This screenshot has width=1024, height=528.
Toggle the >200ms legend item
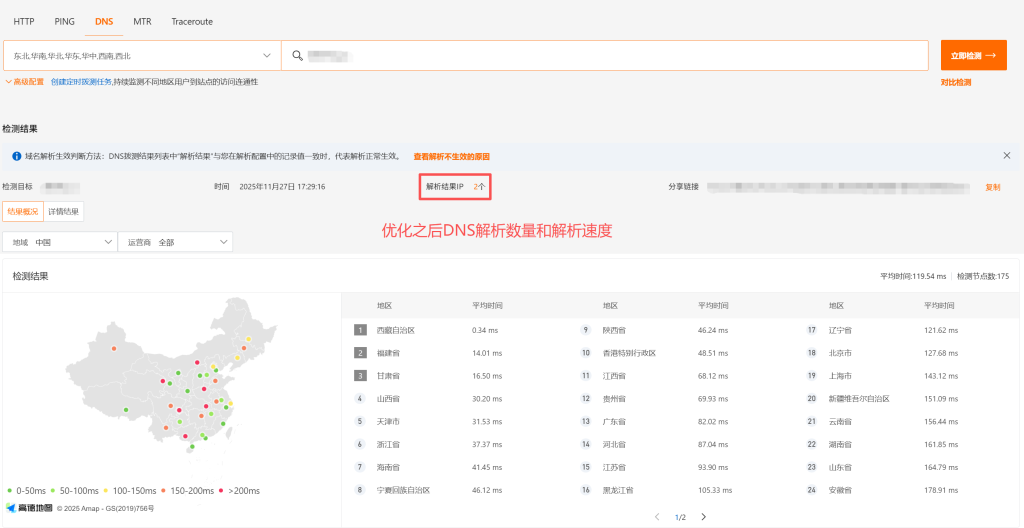pyautogui.click(x=239, y=491)
